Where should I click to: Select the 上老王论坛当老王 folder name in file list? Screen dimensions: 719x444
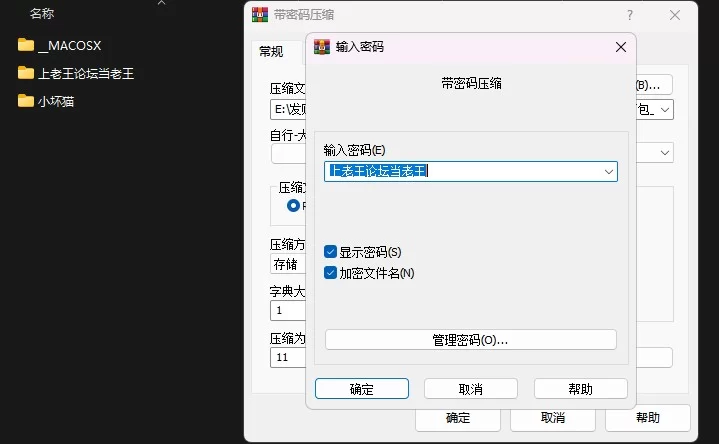tap(86, 73)
